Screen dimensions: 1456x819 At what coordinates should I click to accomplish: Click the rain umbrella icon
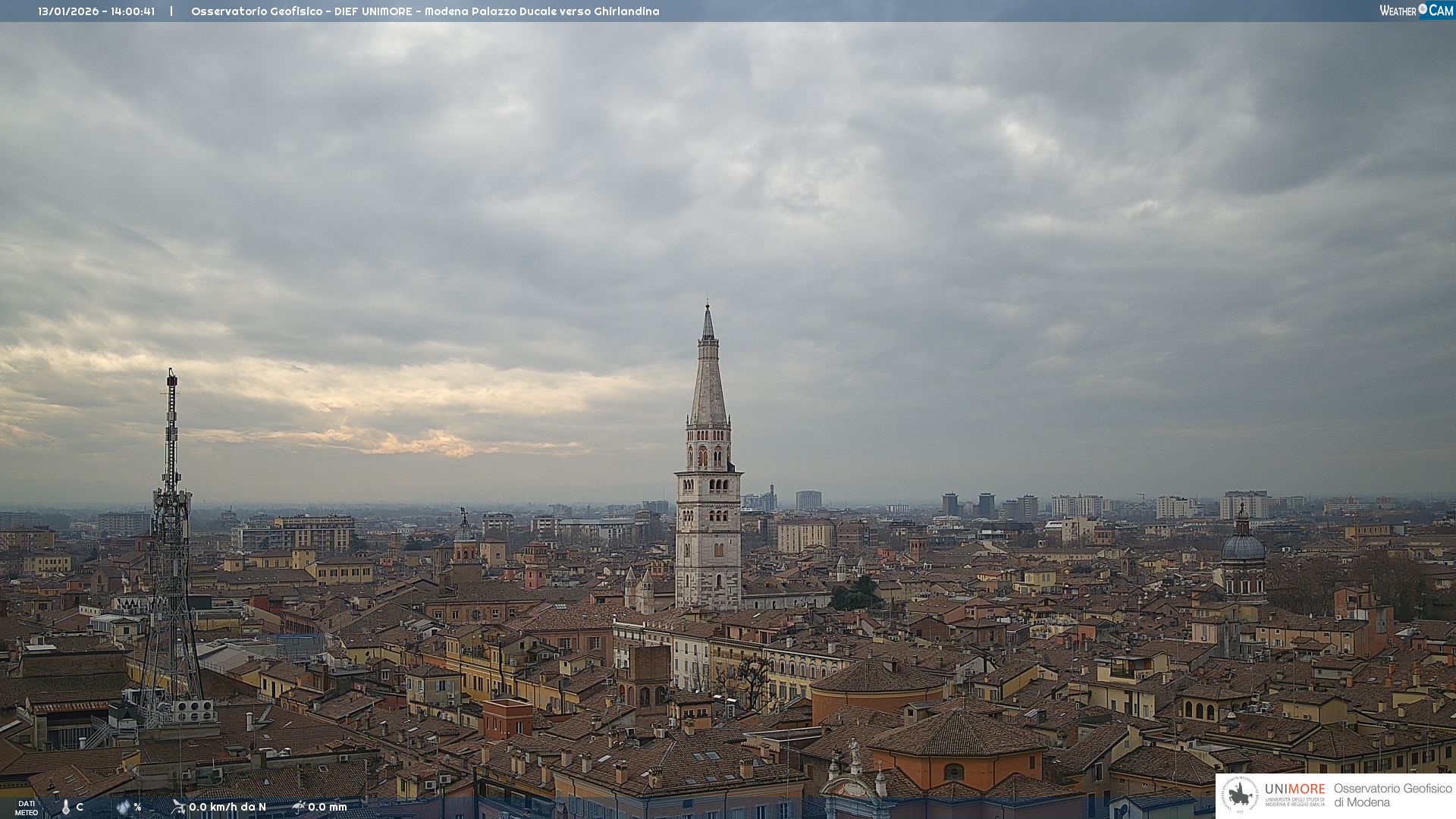point(298,807)
